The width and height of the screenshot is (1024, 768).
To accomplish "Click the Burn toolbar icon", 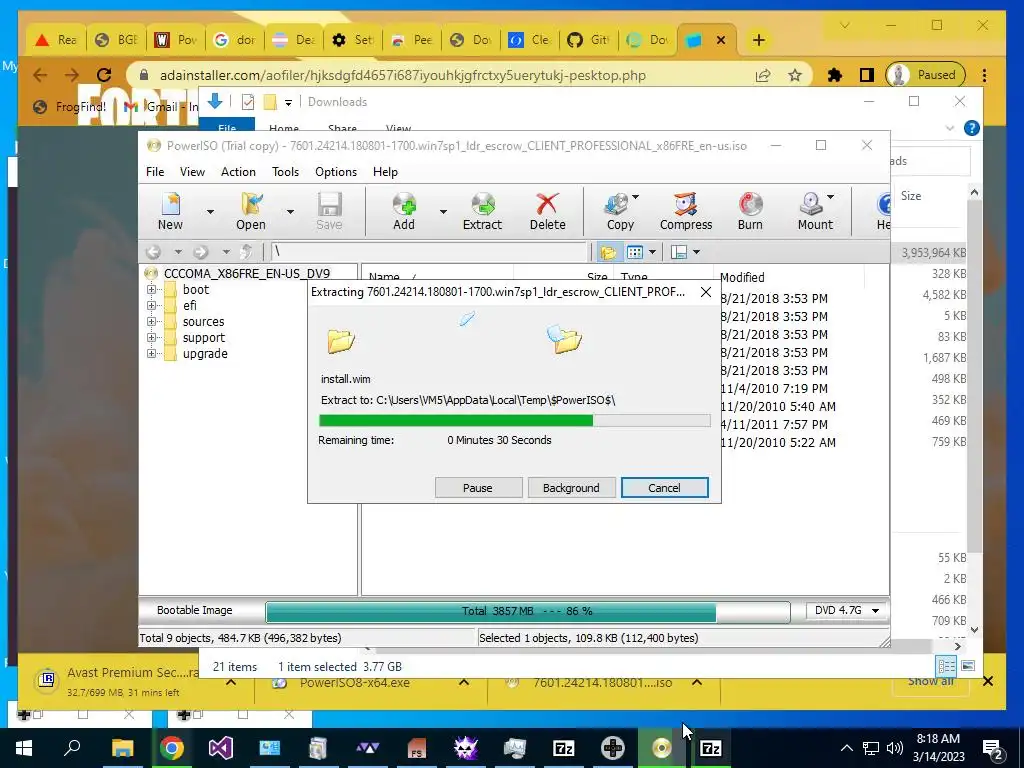I will (x=750, y=211).
